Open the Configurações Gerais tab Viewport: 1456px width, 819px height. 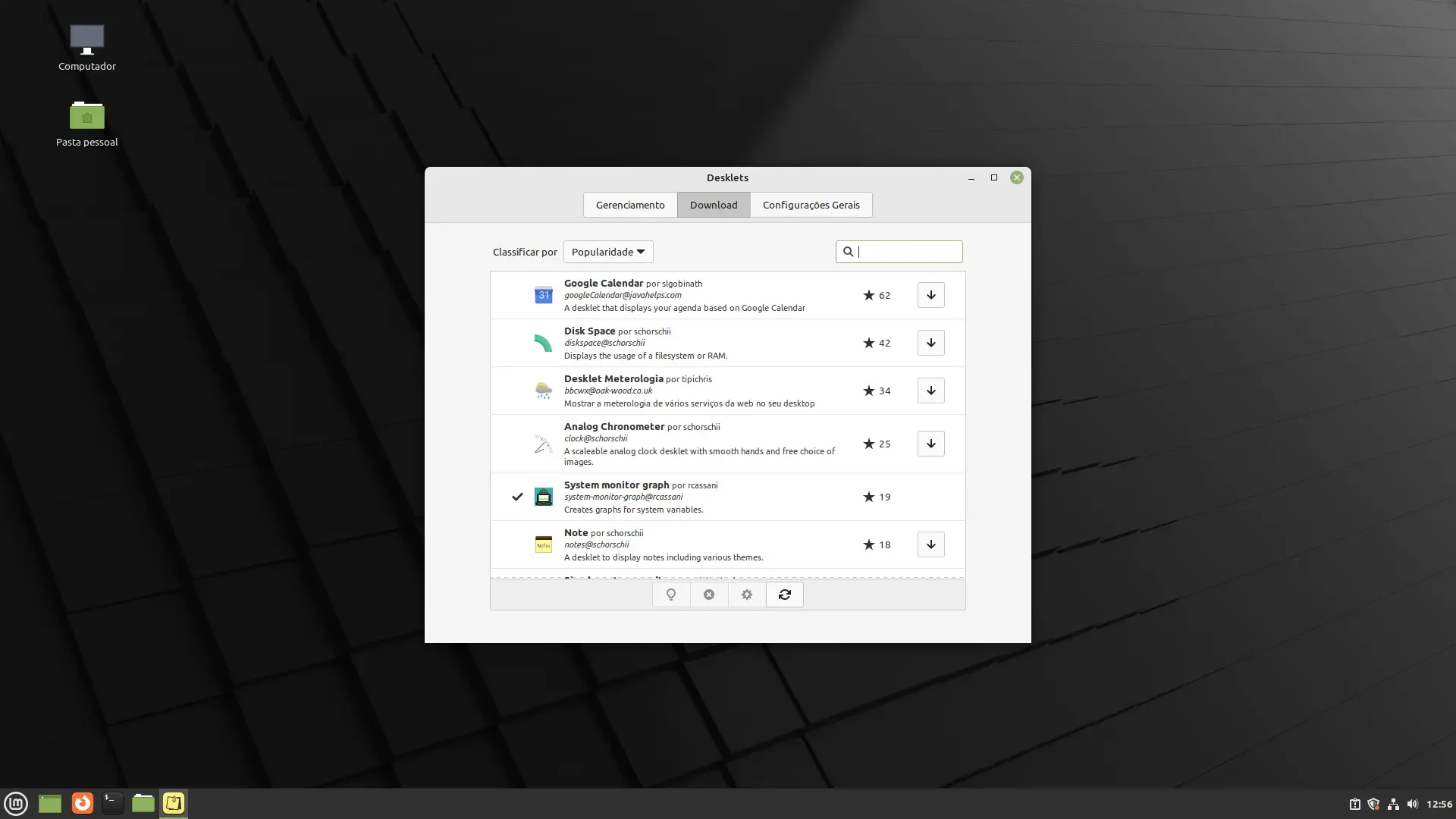811,205
